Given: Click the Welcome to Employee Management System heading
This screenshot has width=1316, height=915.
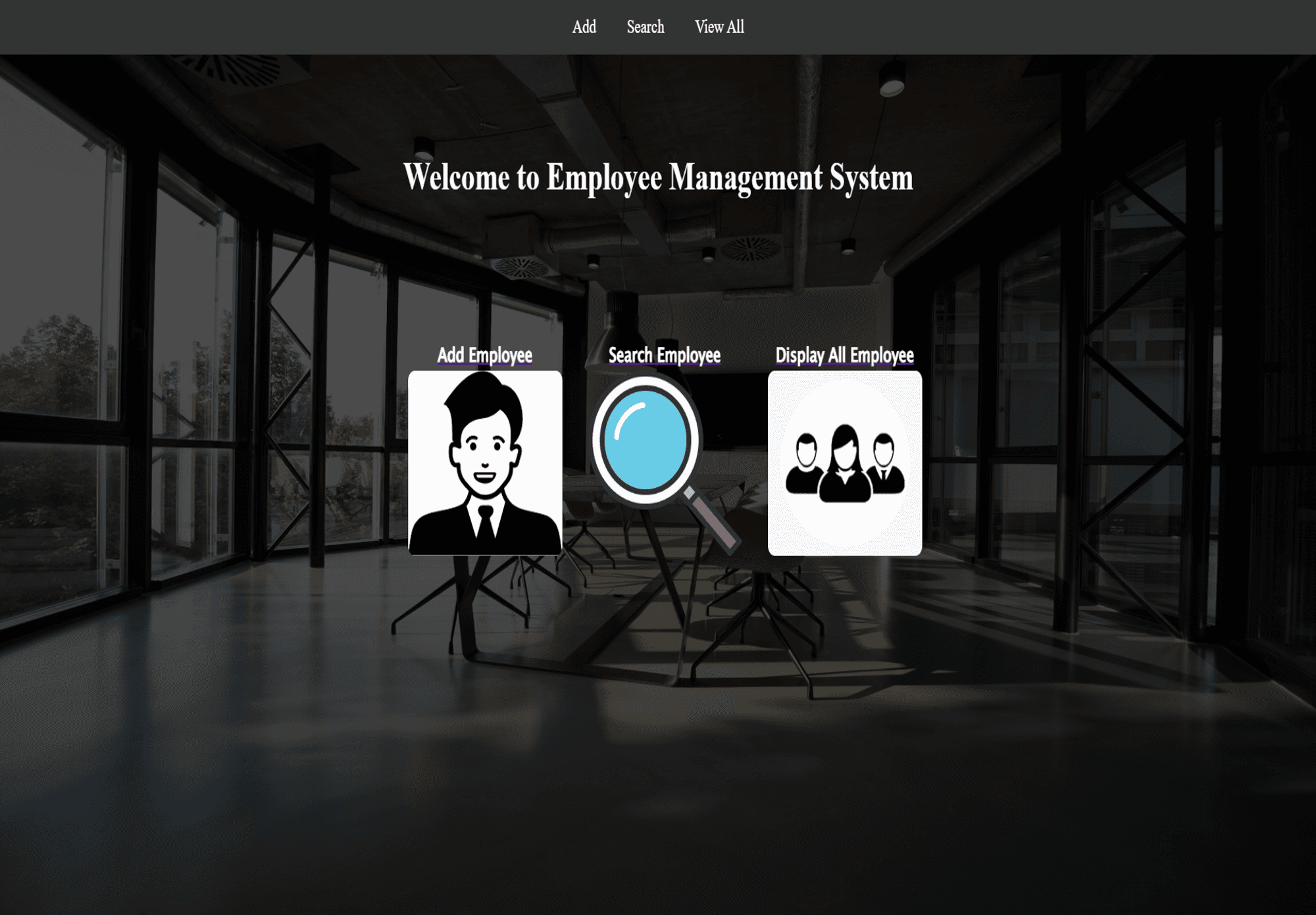Looking at the screenshot, I should coord(658,178).
